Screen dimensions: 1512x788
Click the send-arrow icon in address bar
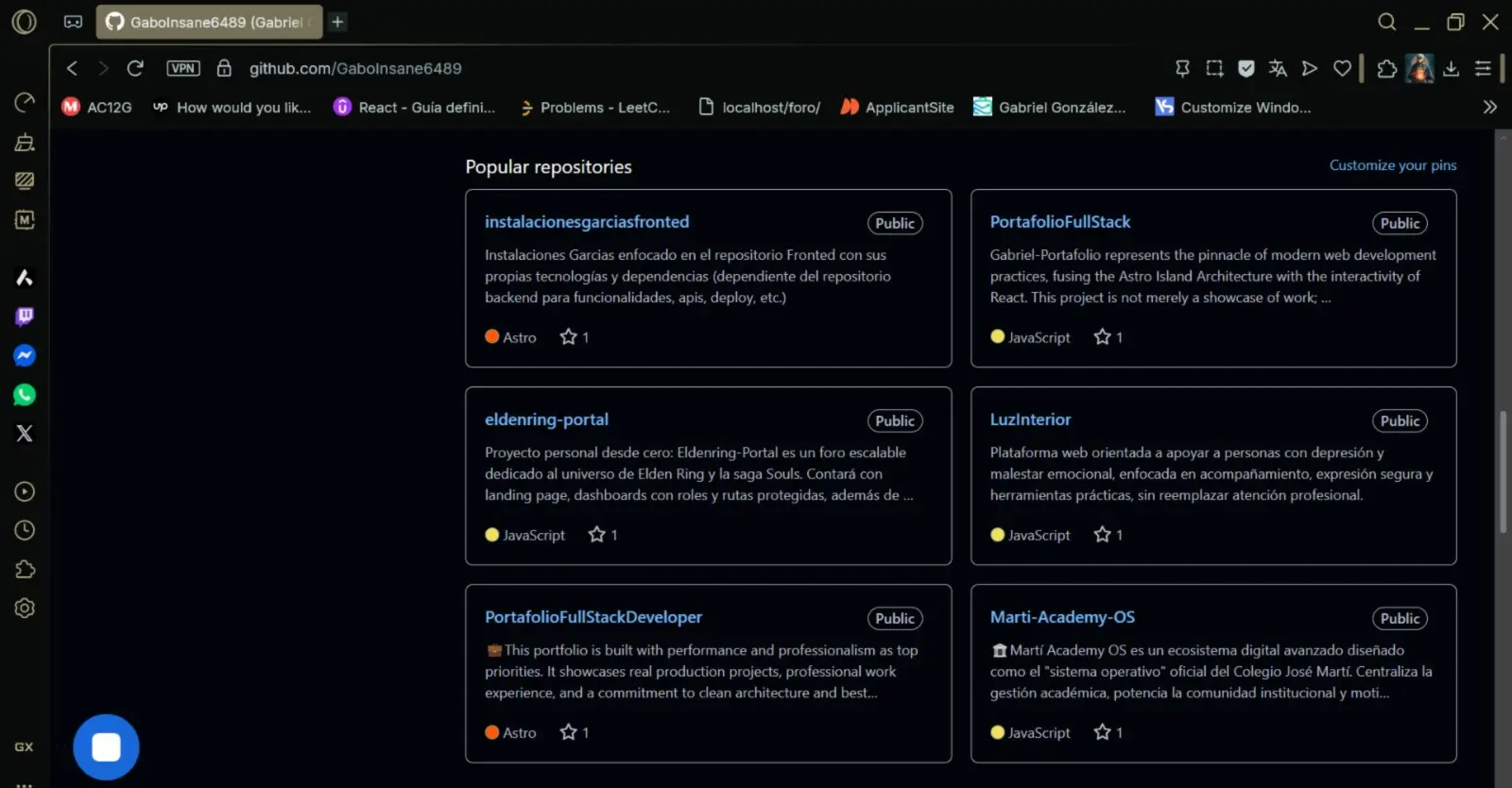1310,68
